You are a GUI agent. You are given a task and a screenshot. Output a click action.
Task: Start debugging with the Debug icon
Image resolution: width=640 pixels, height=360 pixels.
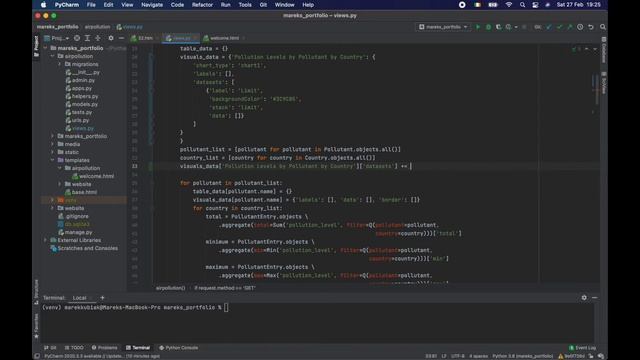pos(488,27)
